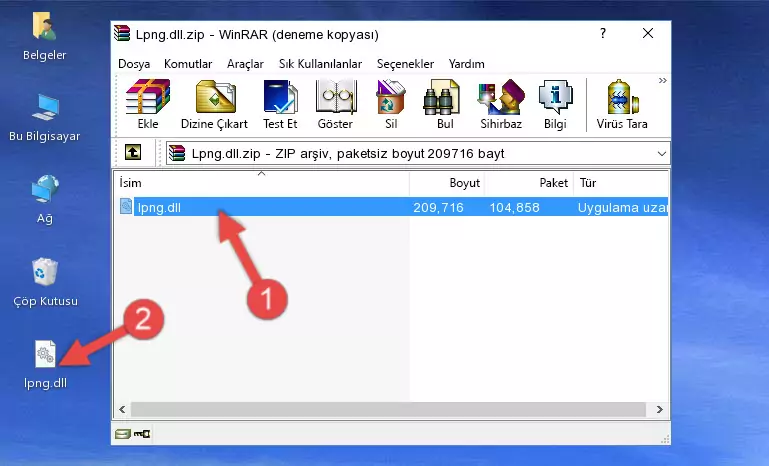Select the Çöp Kutusu recycle bin
Viewport: 769px width, 466px height.
(x=45, y=283)
